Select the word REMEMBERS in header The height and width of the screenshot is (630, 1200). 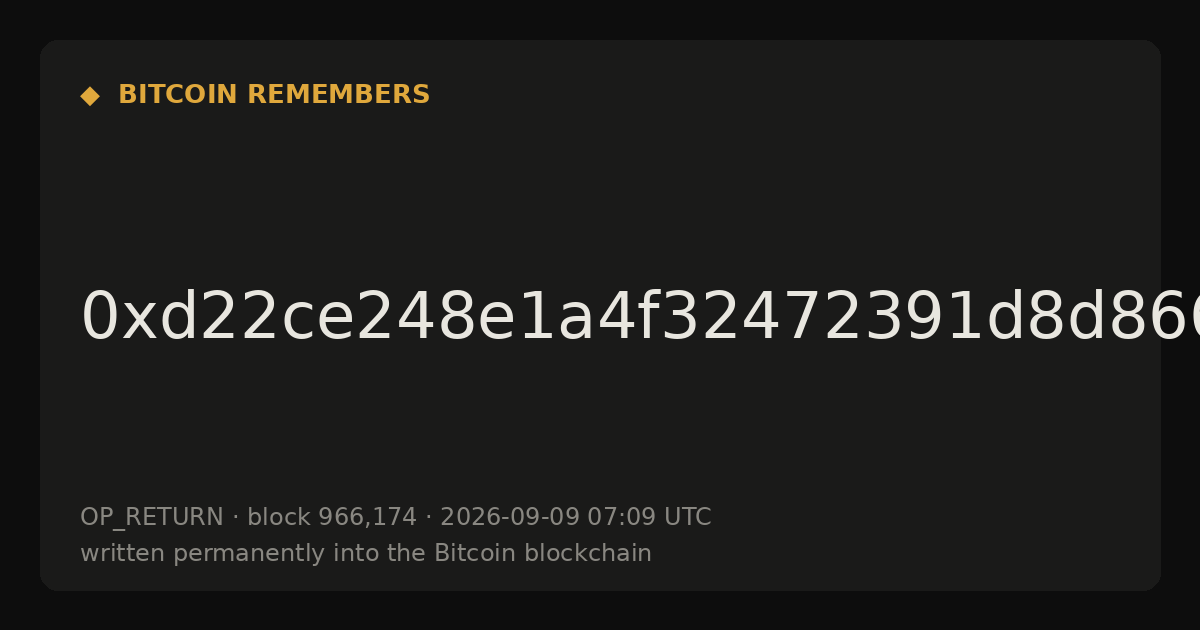coord(338,95)
